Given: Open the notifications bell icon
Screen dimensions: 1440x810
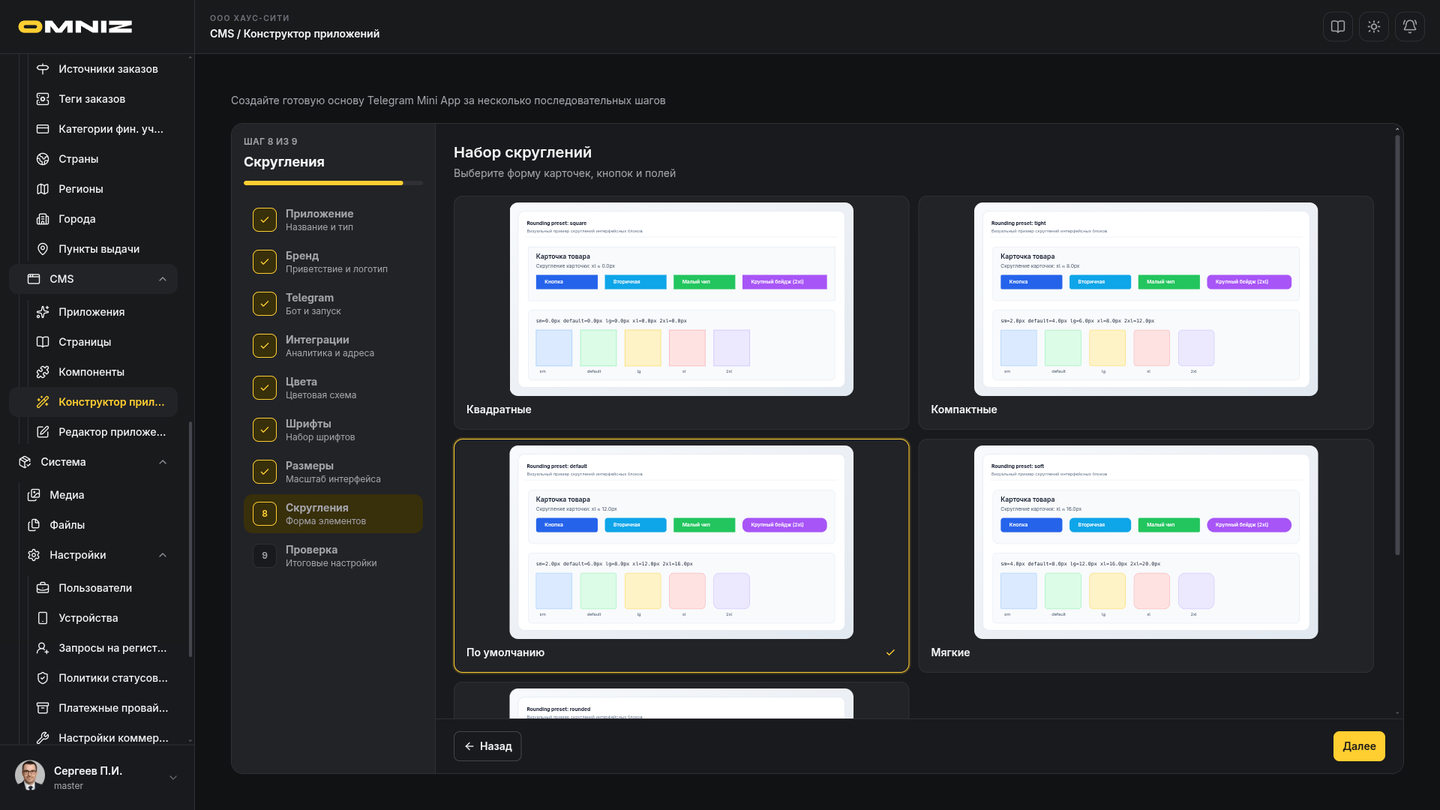Looking at the screenshot, I should click(x=1410, y=27).
